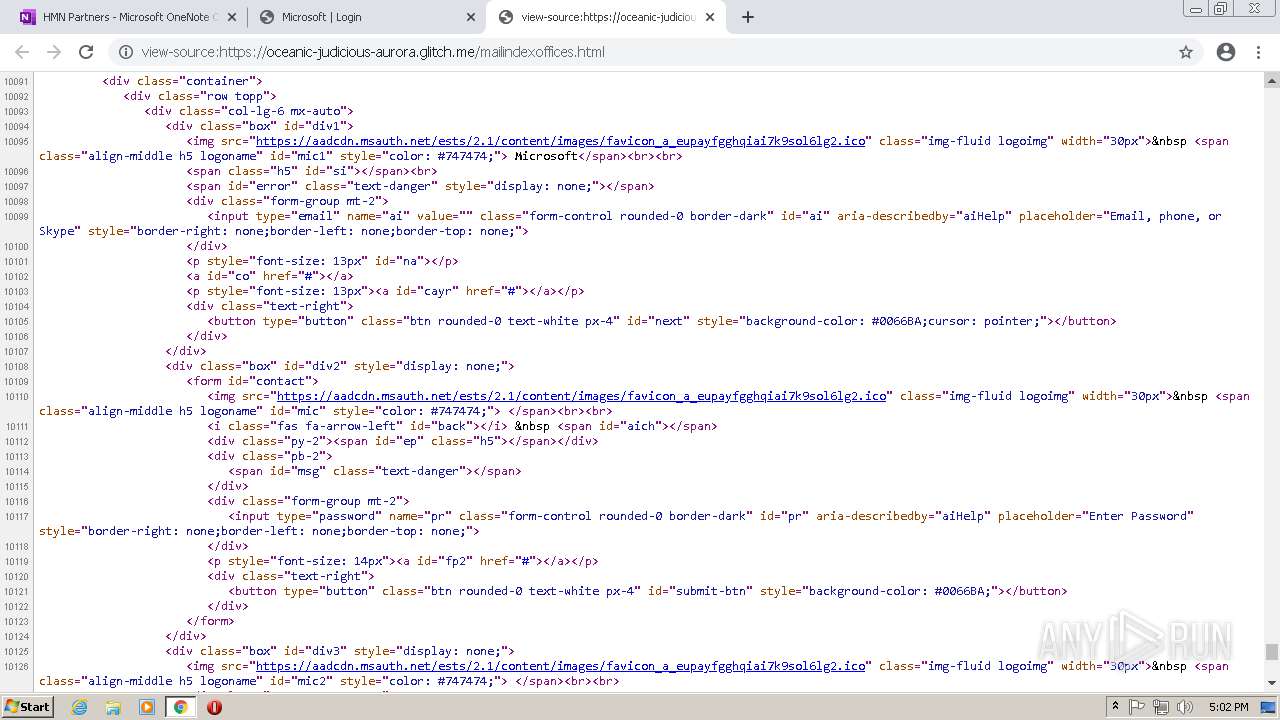The image size is (1280, 720).
Task: Go forward to next page
Action: pos(54,52)
